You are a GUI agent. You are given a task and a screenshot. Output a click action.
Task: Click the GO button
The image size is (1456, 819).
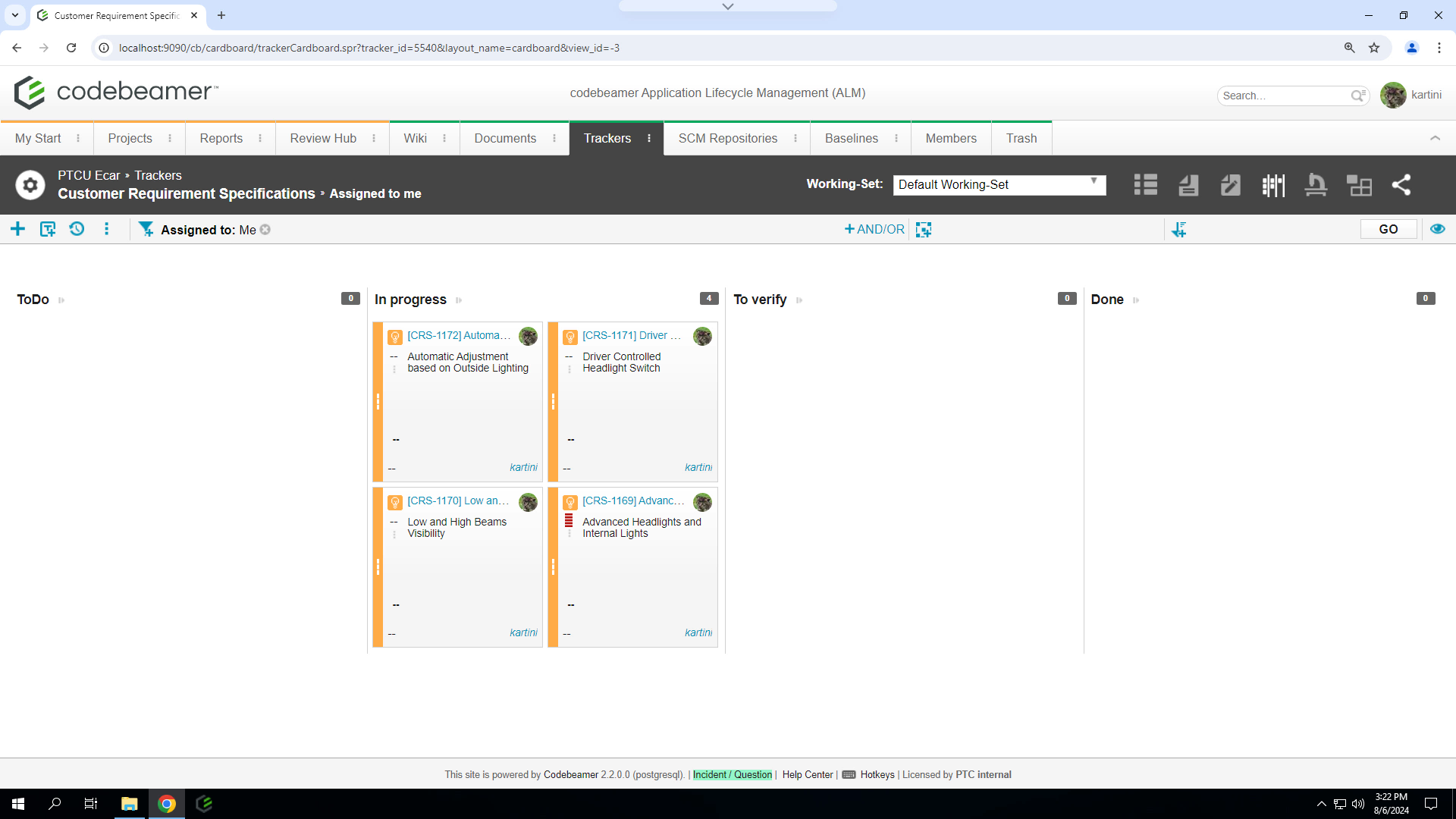tap(1388, 229)
